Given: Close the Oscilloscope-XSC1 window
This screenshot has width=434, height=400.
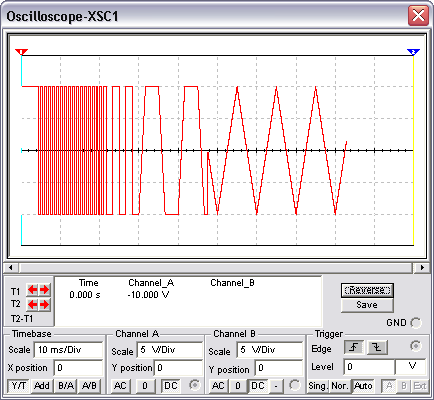Looking at the screenshot, I should click(418, 15).
